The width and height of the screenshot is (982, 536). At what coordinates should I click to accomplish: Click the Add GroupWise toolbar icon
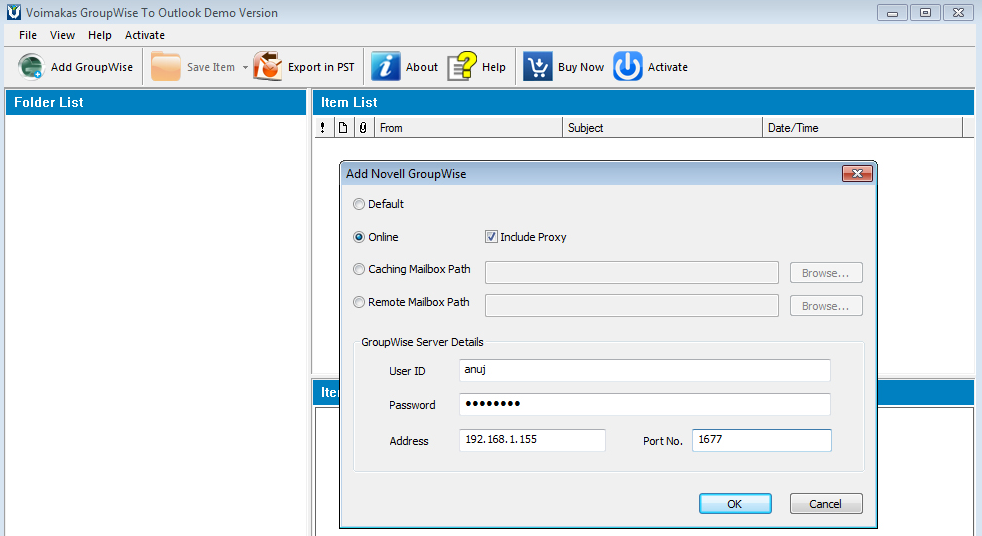[x=31, y=66]
